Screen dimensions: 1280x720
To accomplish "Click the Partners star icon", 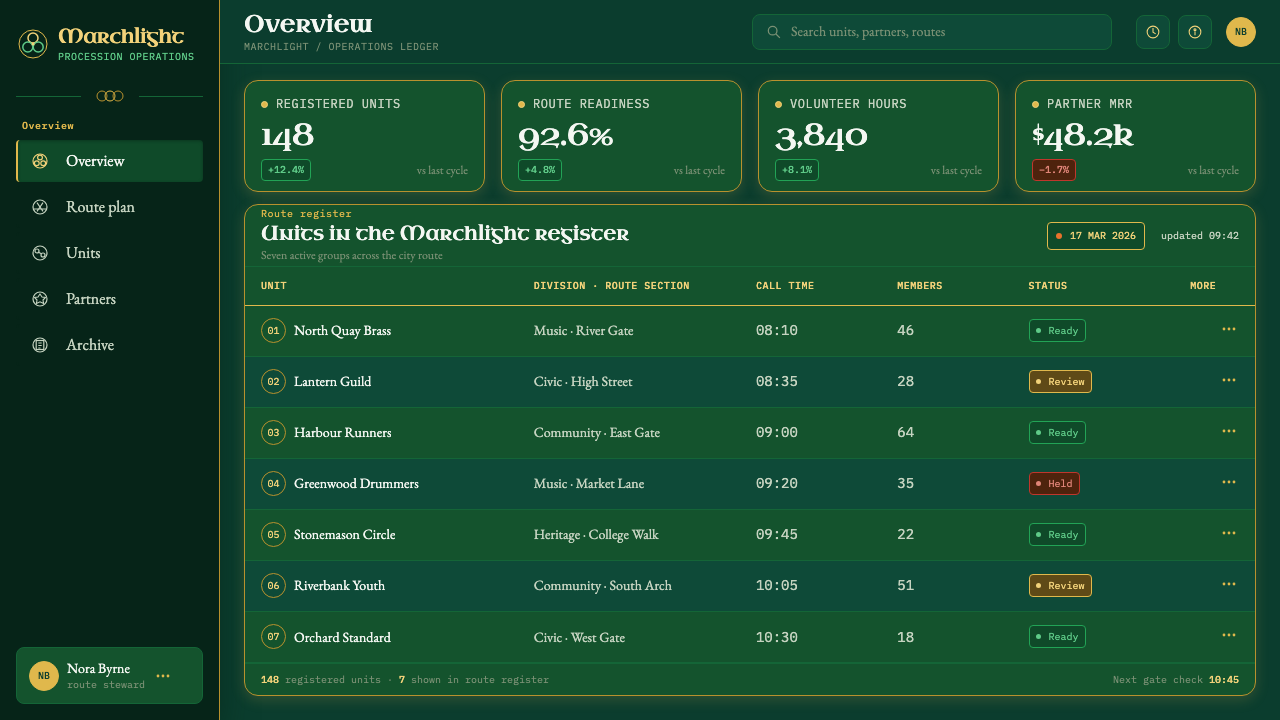I will tap(40, 299).
